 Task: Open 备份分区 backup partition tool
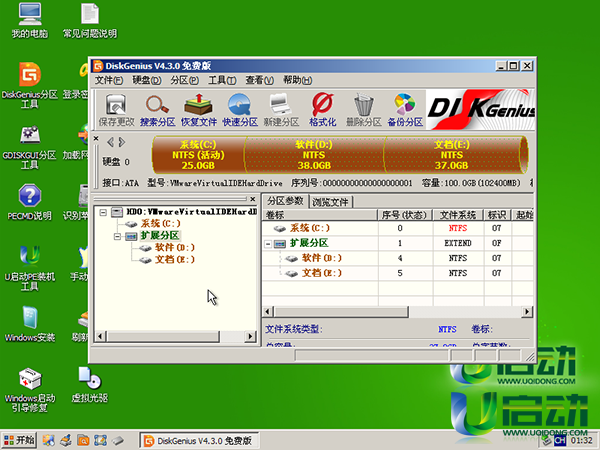pos(405,110)
